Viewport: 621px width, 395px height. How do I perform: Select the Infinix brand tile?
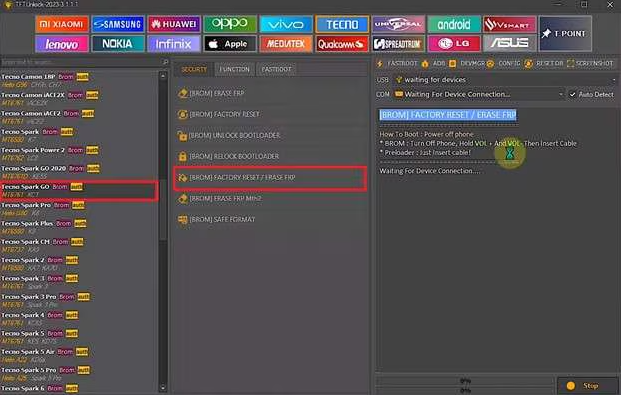pos(174,44)
